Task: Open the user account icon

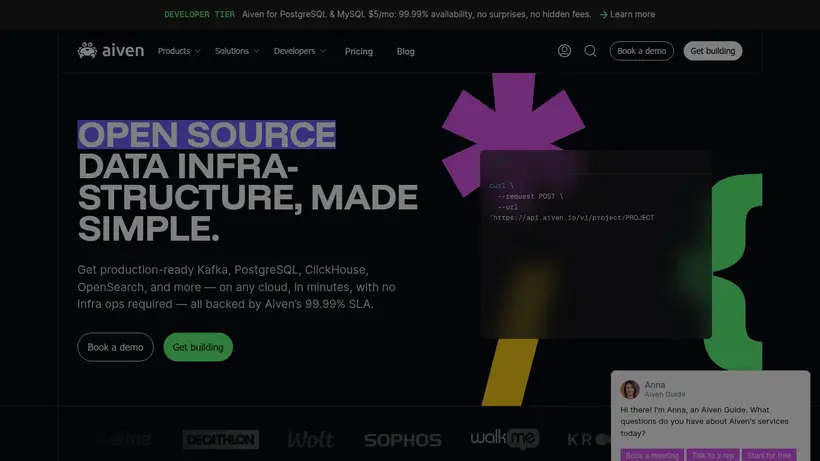Action: 564,51
